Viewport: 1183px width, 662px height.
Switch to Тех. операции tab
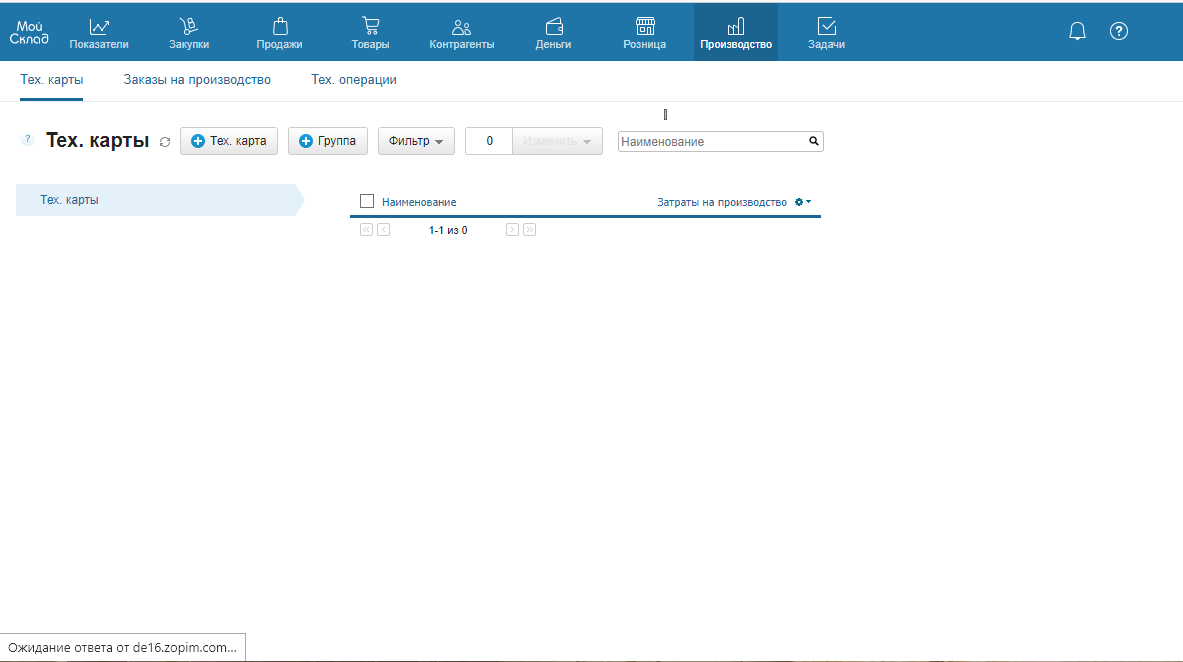coord(354,80)
